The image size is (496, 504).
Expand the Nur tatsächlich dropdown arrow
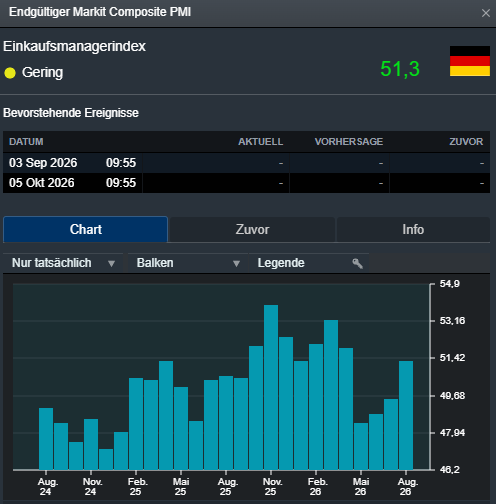click(x=111, y=264)
